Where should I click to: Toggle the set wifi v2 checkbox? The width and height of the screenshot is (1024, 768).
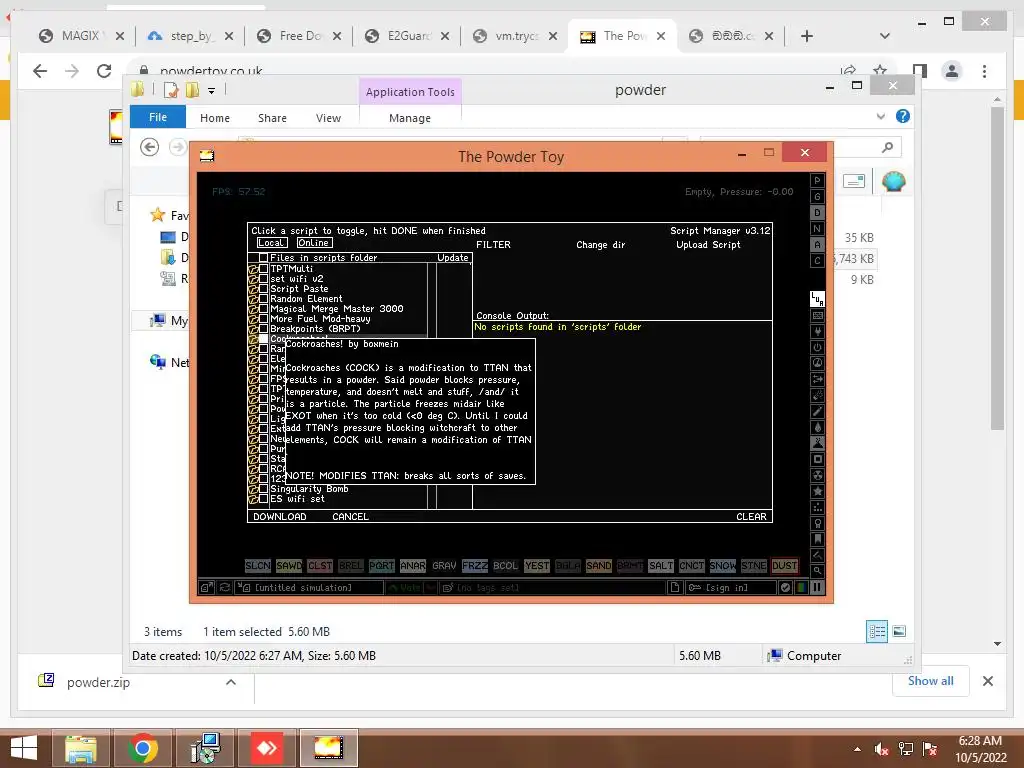(x=263, y=278)
